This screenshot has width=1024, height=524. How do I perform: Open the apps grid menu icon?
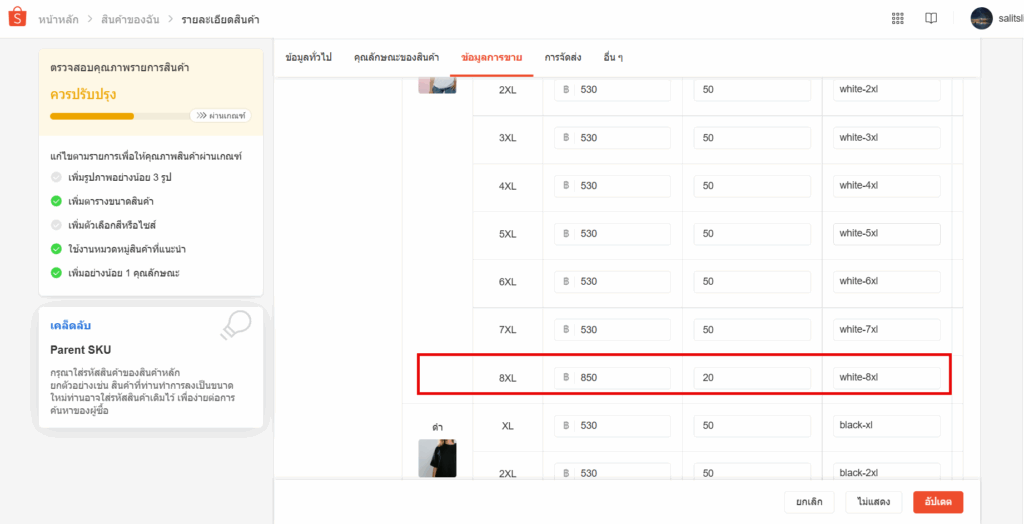click(x=897, y=18)
